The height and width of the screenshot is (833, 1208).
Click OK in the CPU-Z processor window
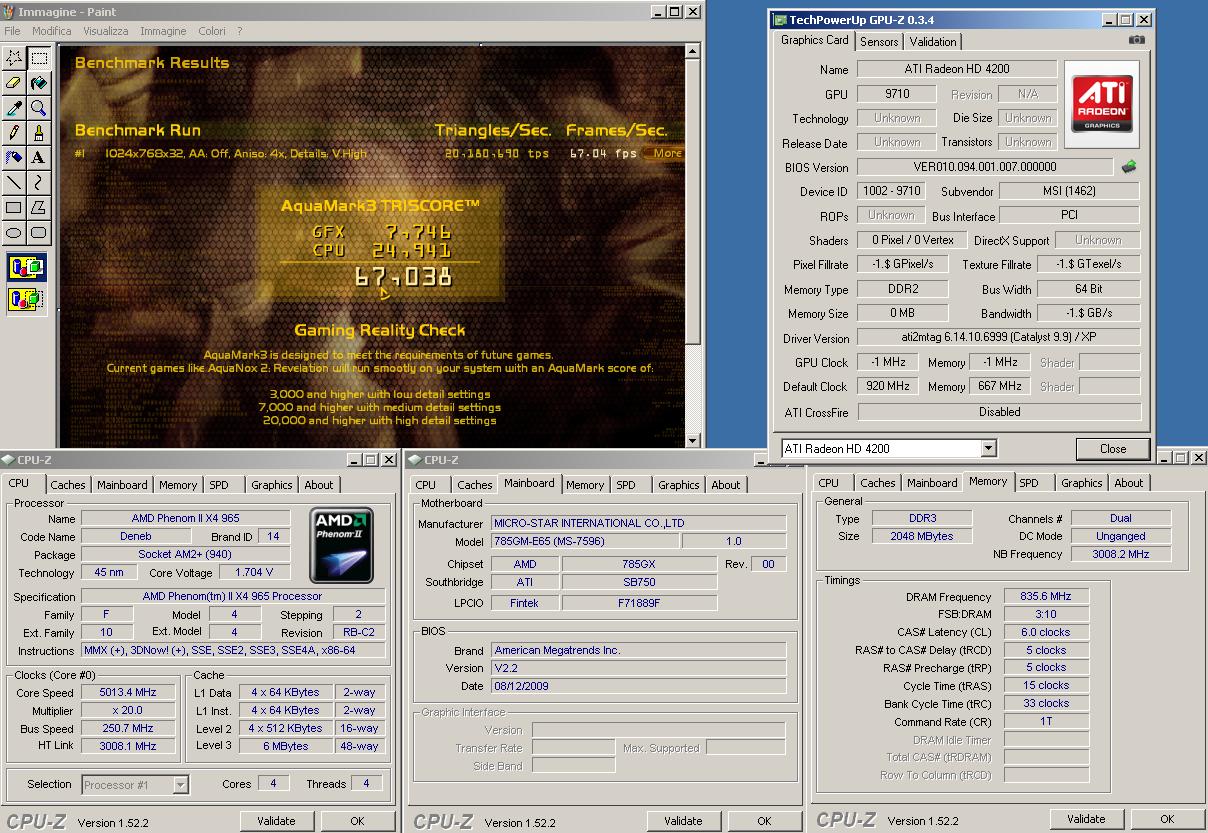357,821
